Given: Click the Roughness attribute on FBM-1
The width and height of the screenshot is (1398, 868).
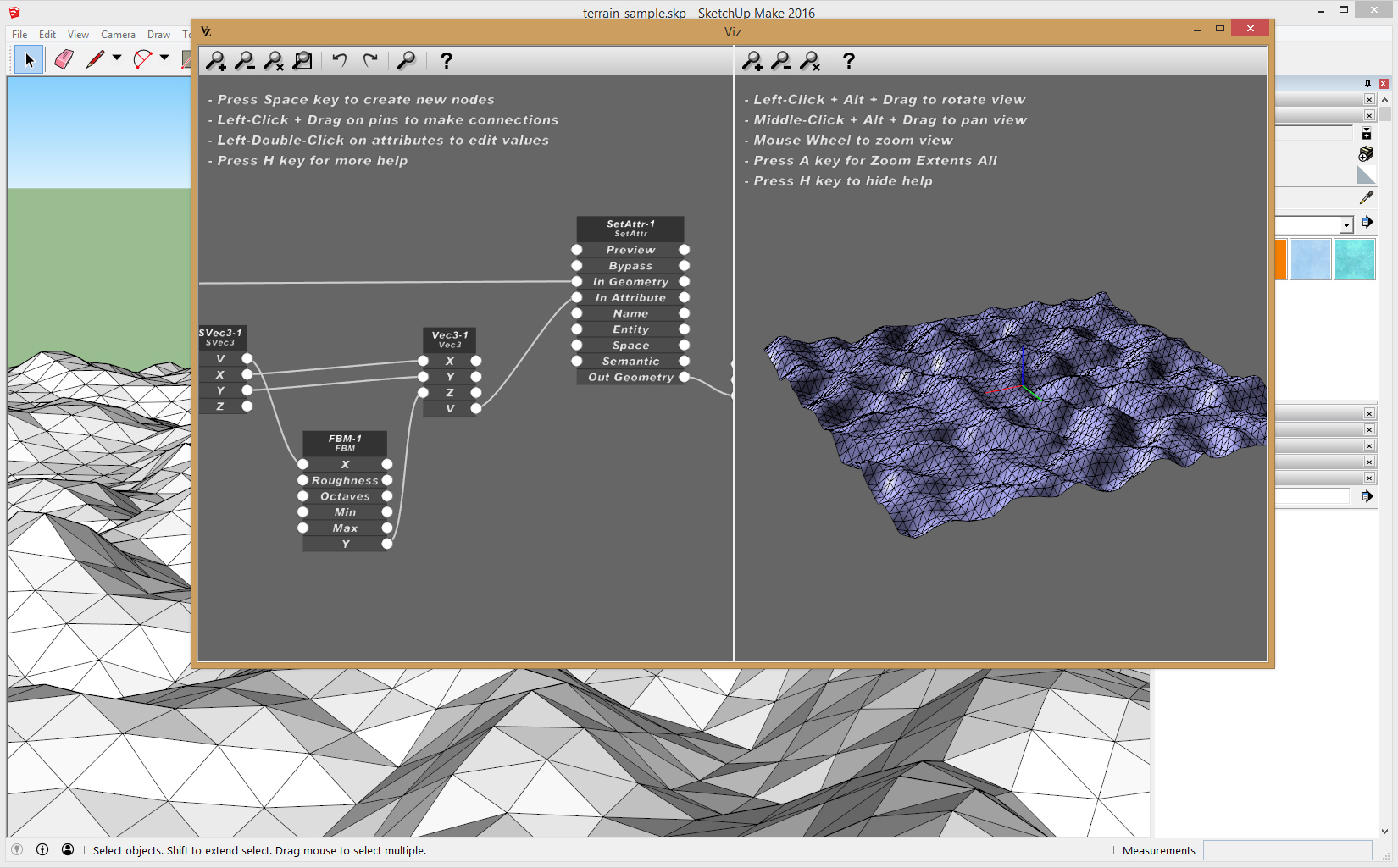Looking at the screenshot, I should click(345, 480).
